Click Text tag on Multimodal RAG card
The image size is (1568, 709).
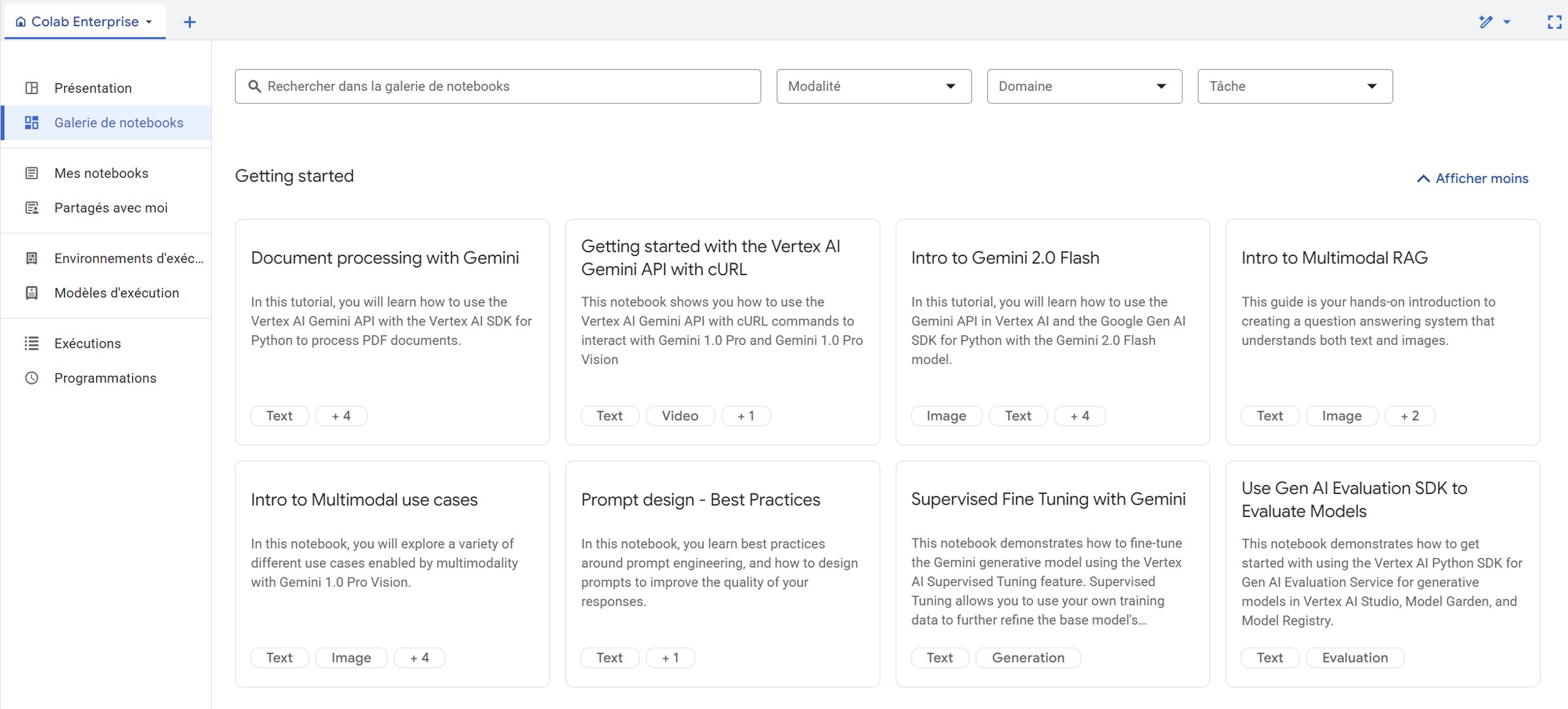(1270, 416)
